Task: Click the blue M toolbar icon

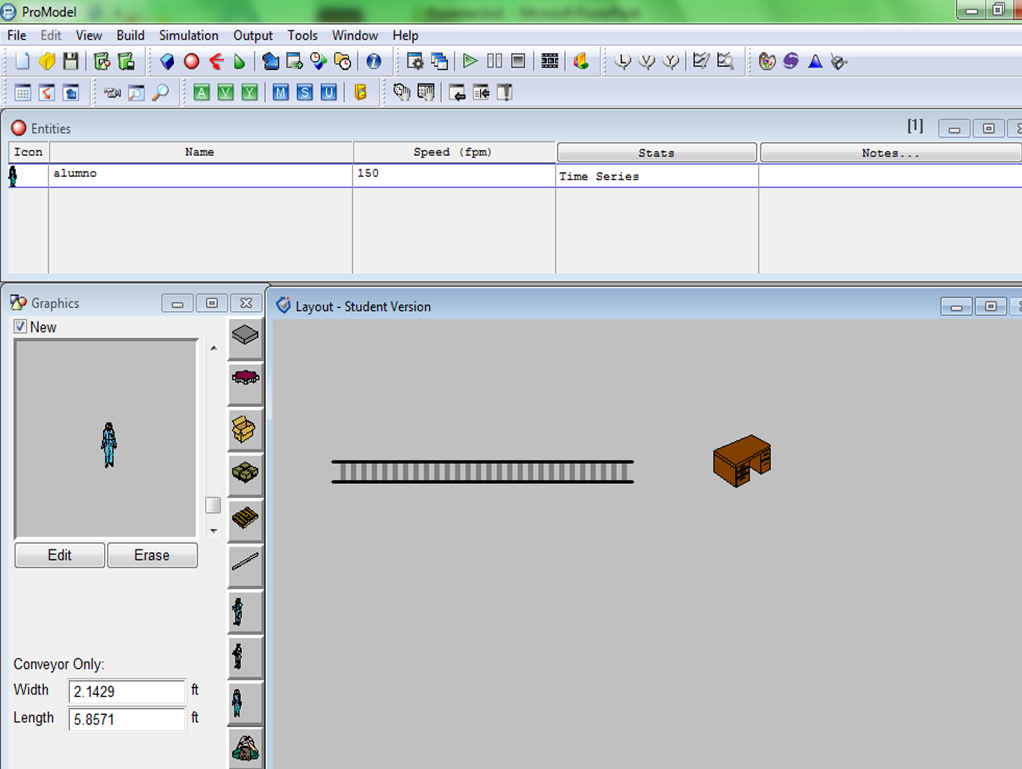Action: tap(280, 93)
